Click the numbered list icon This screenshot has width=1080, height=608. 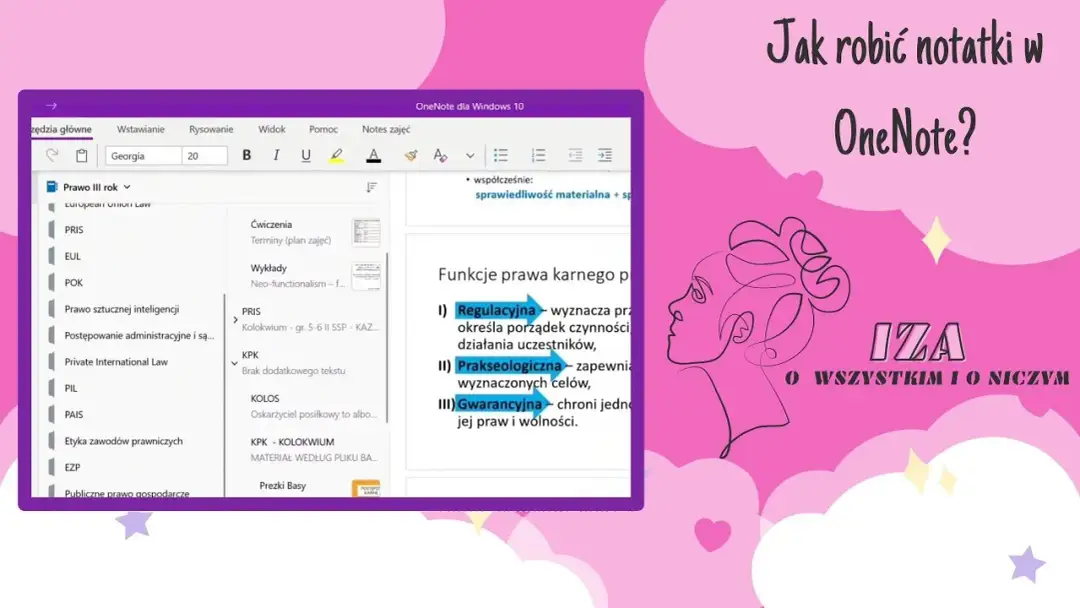(x=538, y=155)
